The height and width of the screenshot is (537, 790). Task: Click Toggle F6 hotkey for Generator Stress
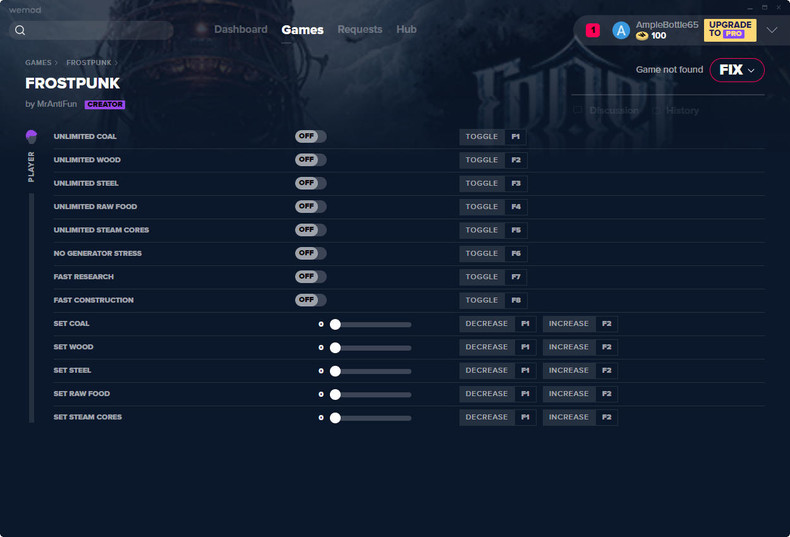493,253
